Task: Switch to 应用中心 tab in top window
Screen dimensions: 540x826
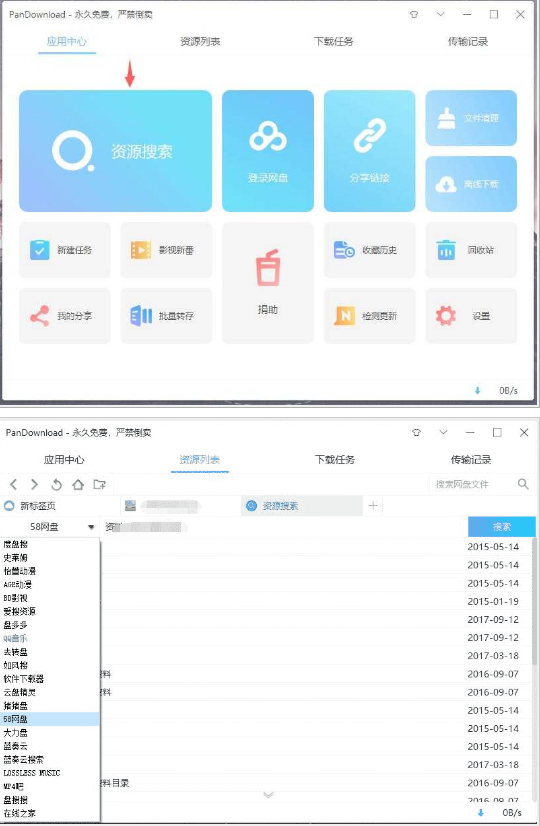Action: pyautogui.click(x=66, y=42)
